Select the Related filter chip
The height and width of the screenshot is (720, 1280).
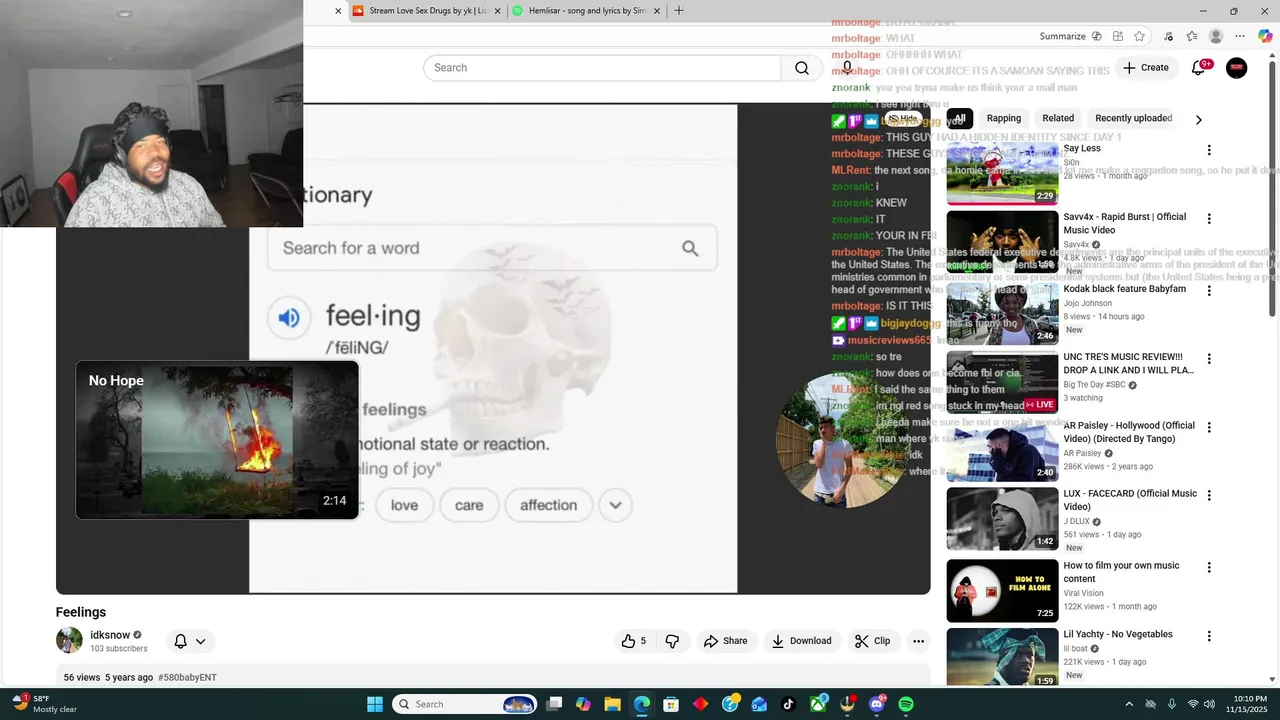tap(1058, 118)
